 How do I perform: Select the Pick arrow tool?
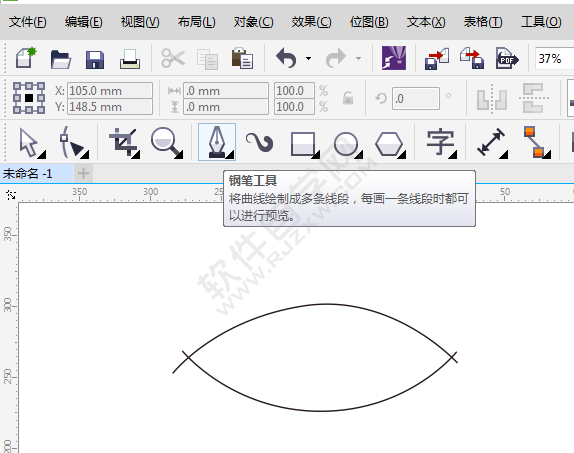tap(29, 142)
